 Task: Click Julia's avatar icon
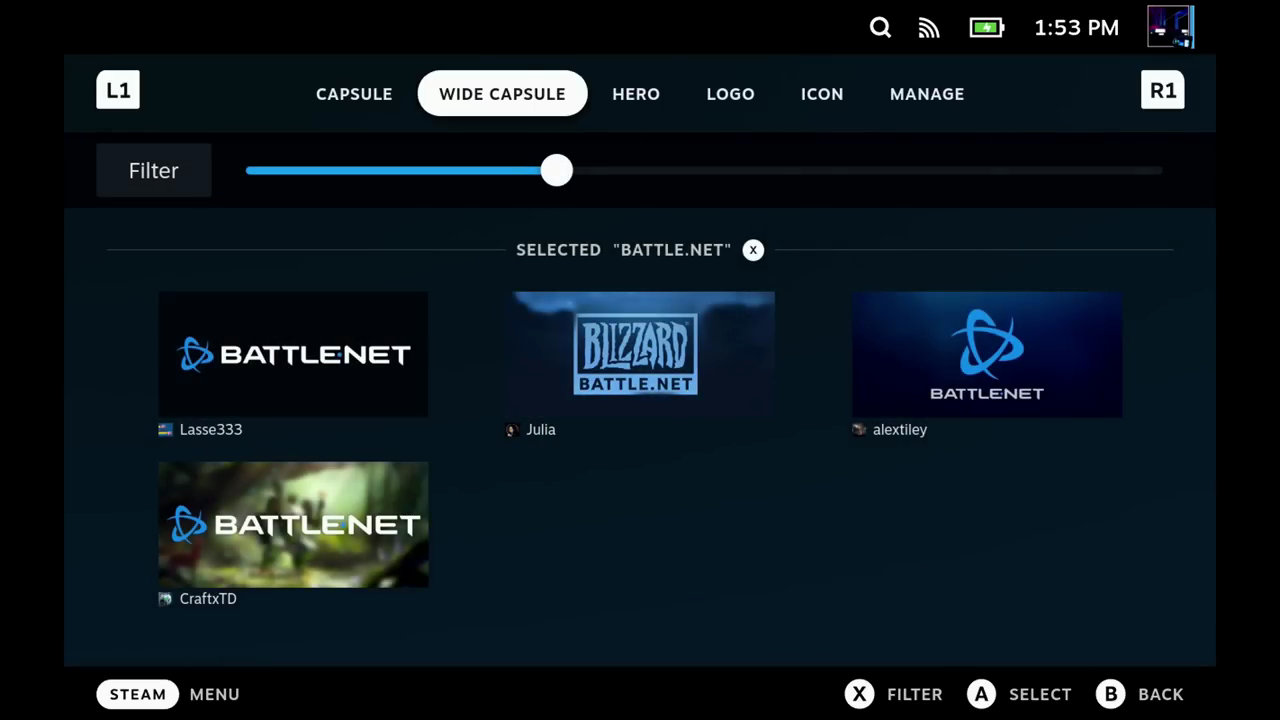point(512,430)
